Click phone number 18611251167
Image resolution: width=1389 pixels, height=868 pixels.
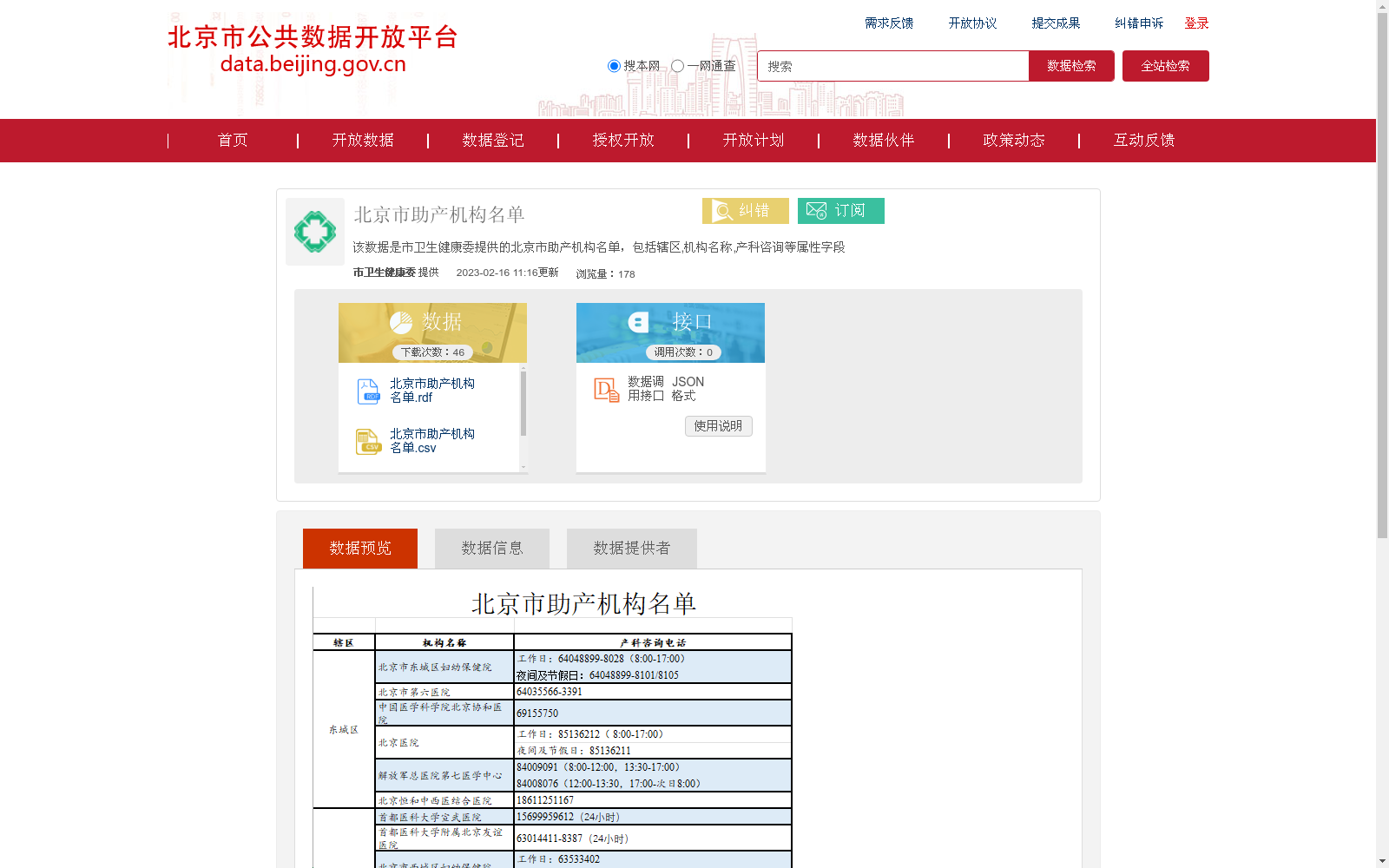545,800
